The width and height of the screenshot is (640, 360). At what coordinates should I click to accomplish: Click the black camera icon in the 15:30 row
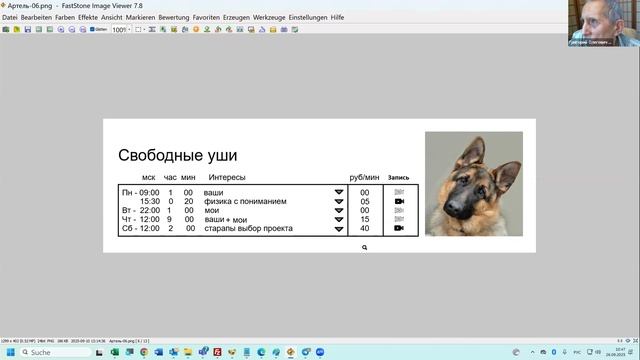click(x=399, y=201)
